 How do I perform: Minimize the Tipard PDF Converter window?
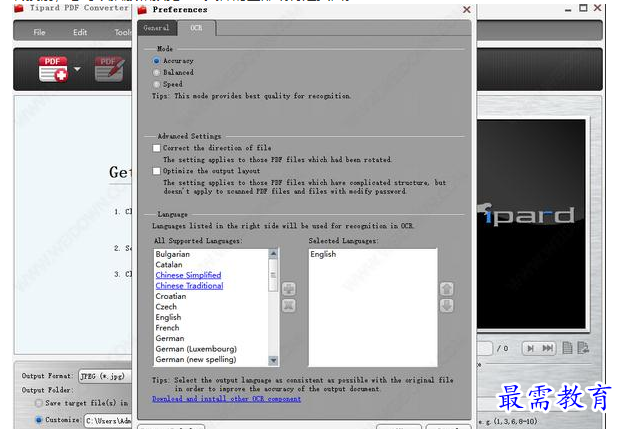click(x=568, y=9)
